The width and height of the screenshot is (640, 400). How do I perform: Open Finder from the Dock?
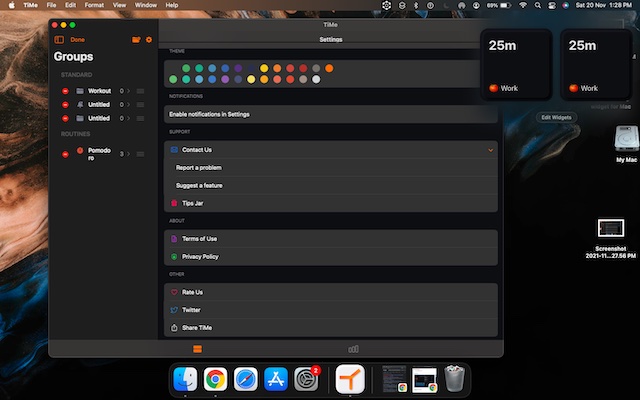(x=185, y=379)
